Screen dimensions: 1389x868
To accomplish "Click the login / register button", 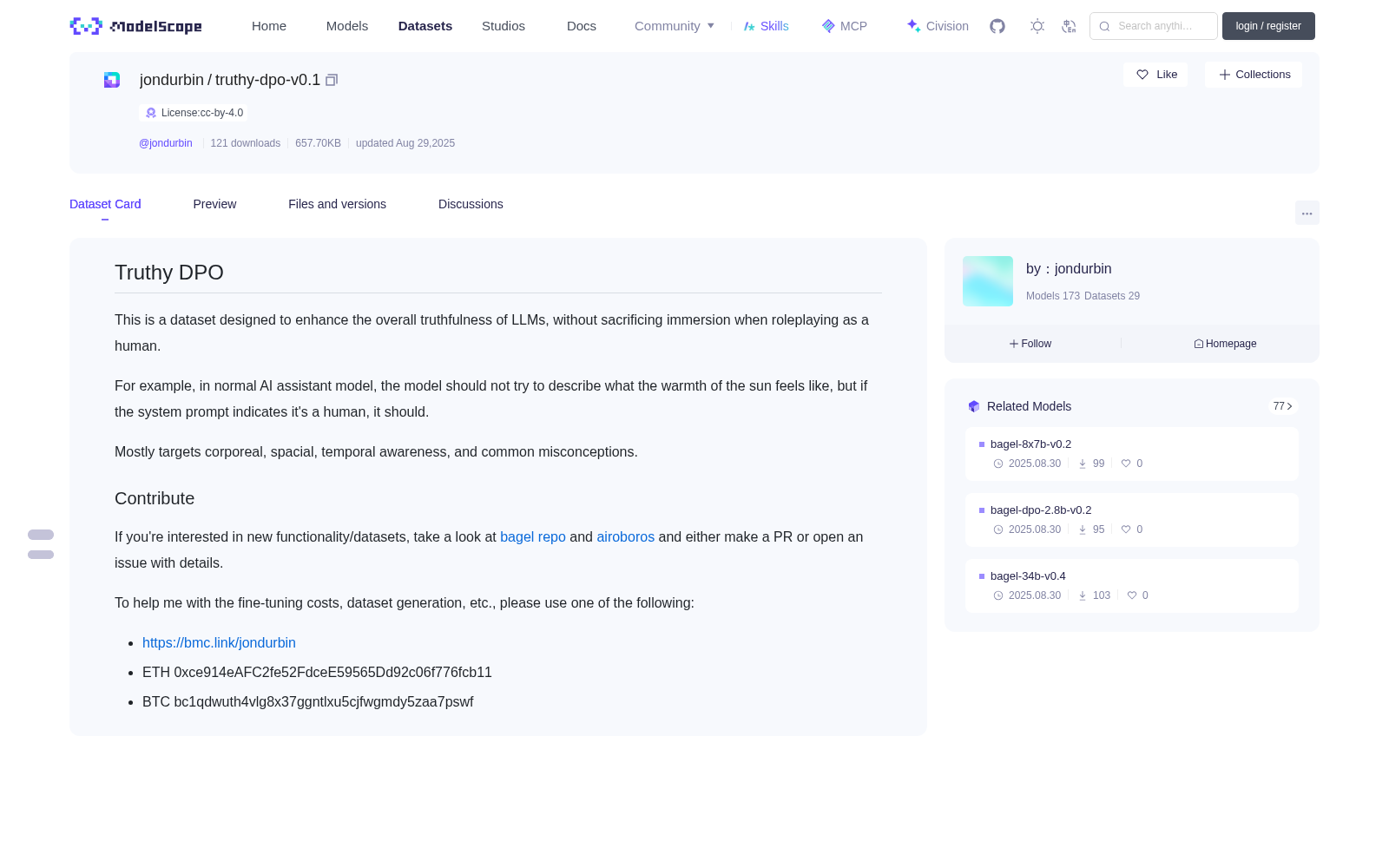I will (x=1268, y=26).
